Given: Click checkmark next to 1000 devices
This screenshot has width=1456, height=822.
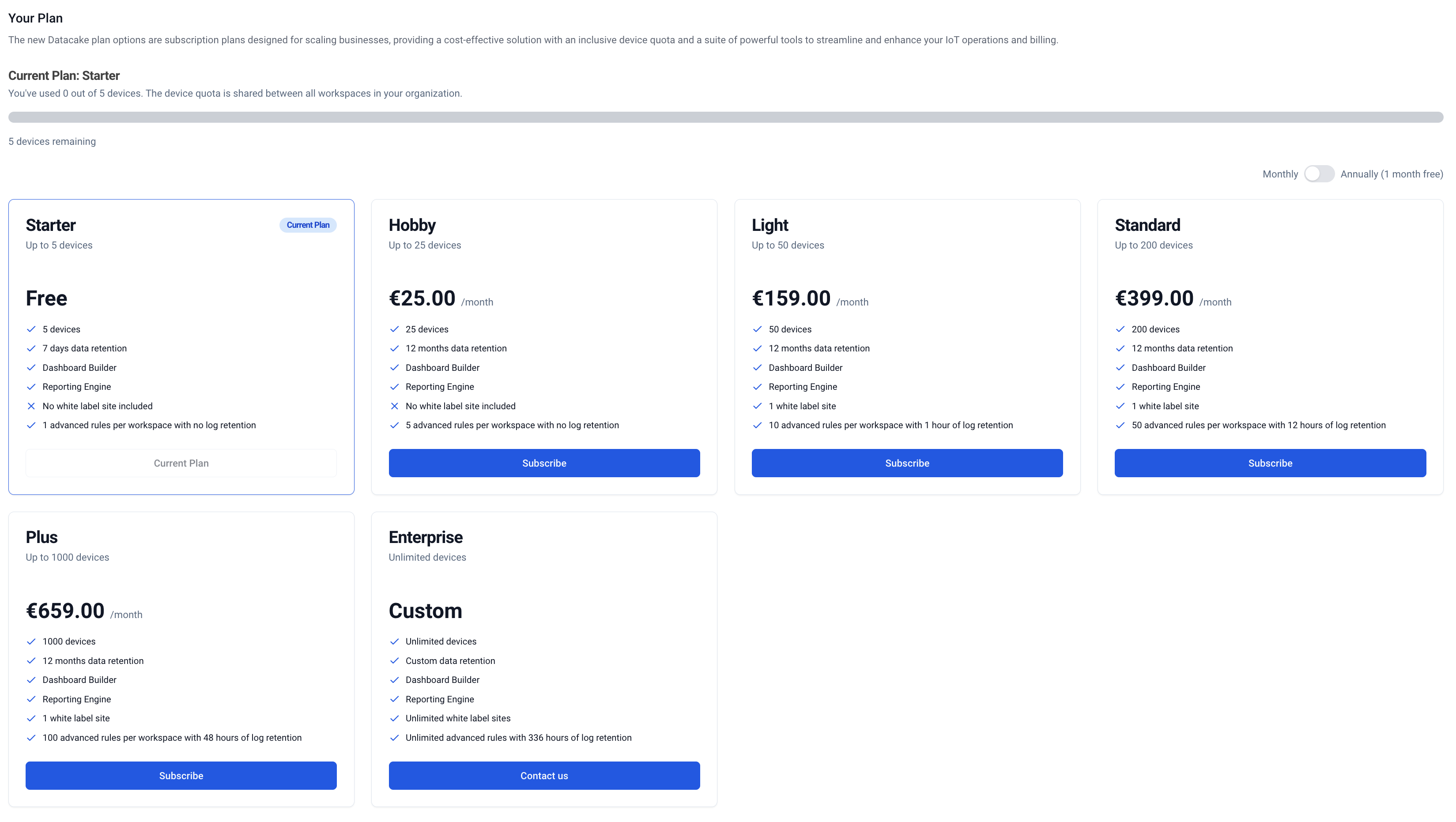Looking at the screenshot, I should (31, 641).
